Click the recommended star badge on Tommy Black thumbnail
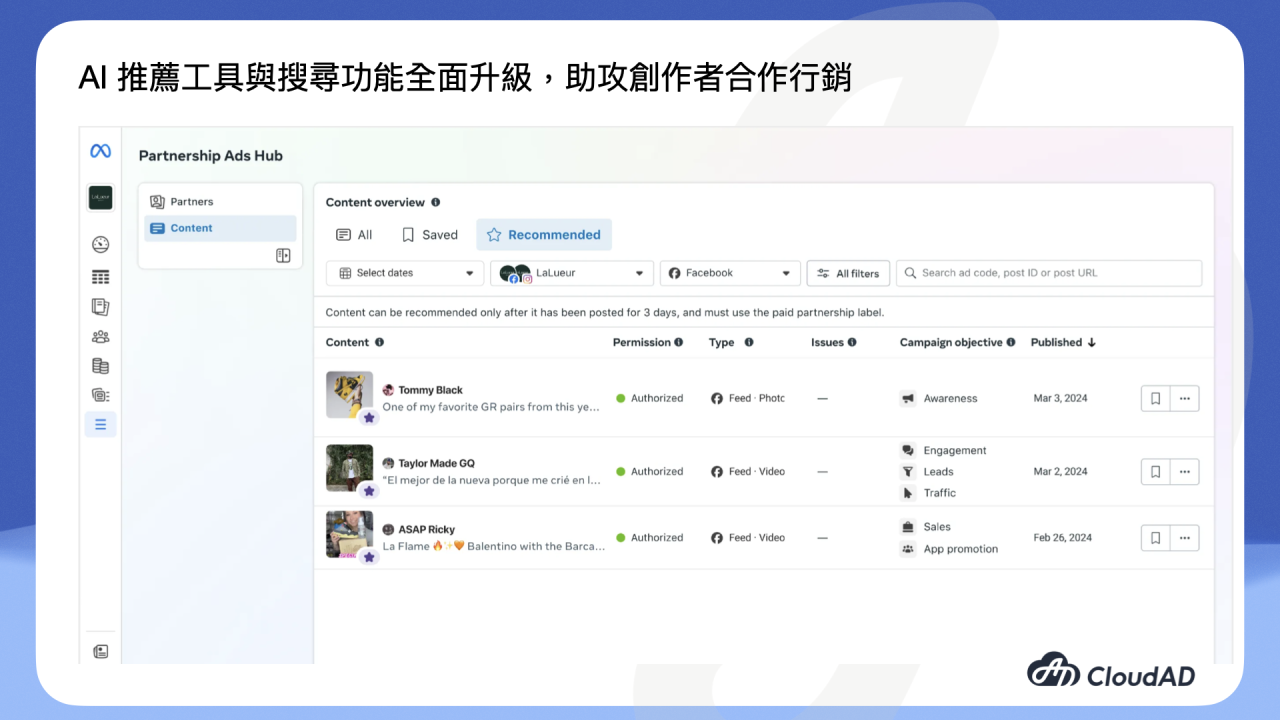 [x=369, y=418]
